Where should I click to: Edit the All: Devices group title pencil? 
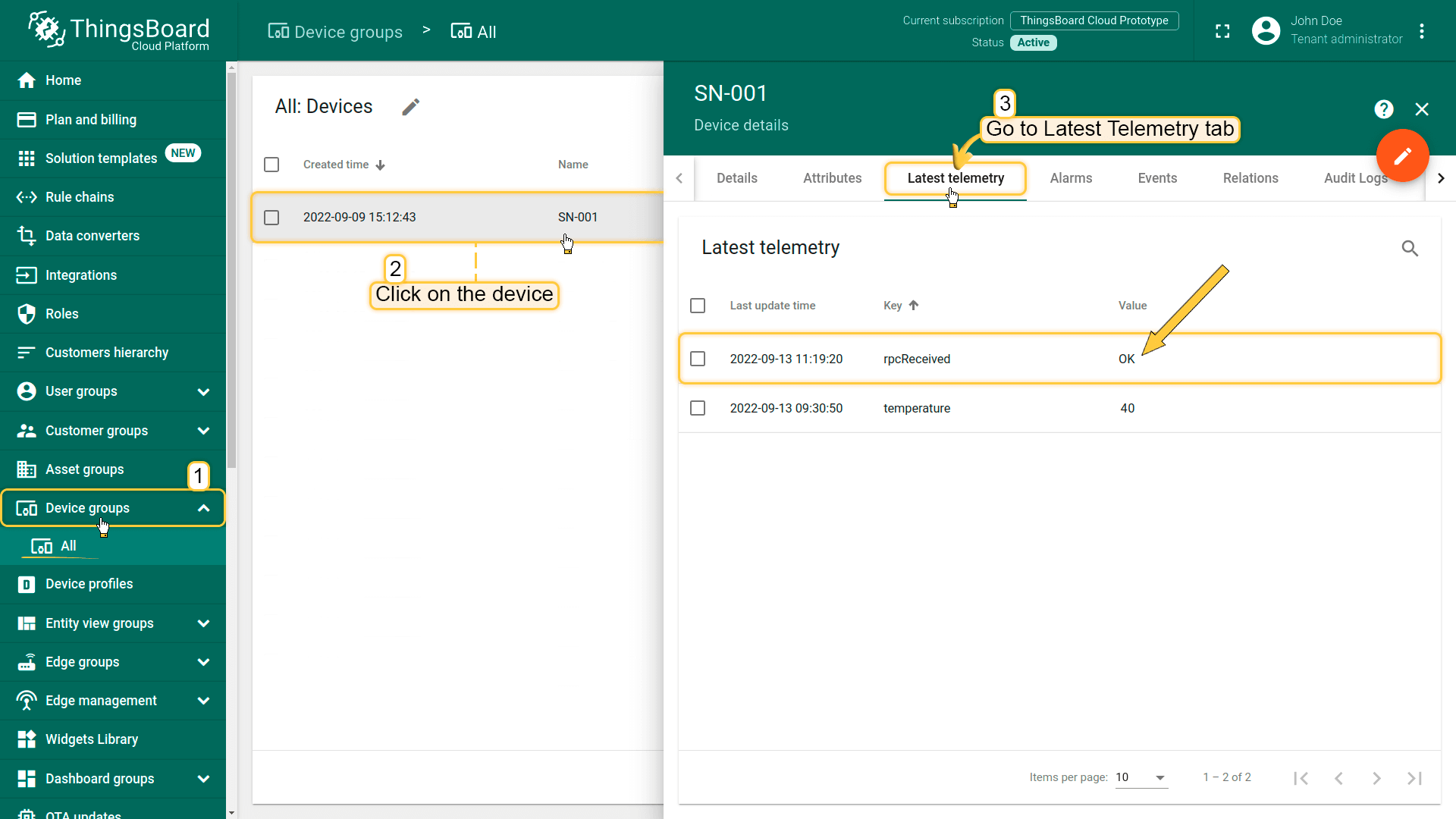(410, 107)
